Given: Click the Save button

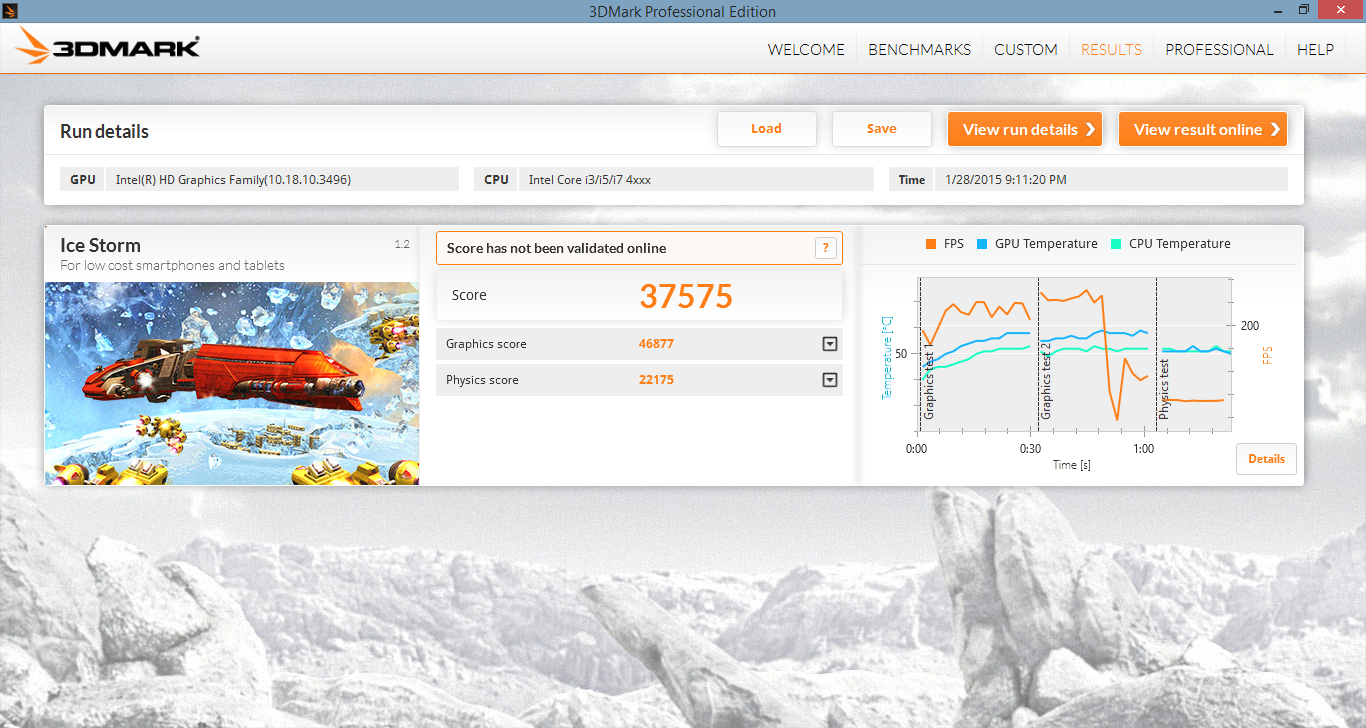Looking at the screenshot, I should tap(881, 129).
